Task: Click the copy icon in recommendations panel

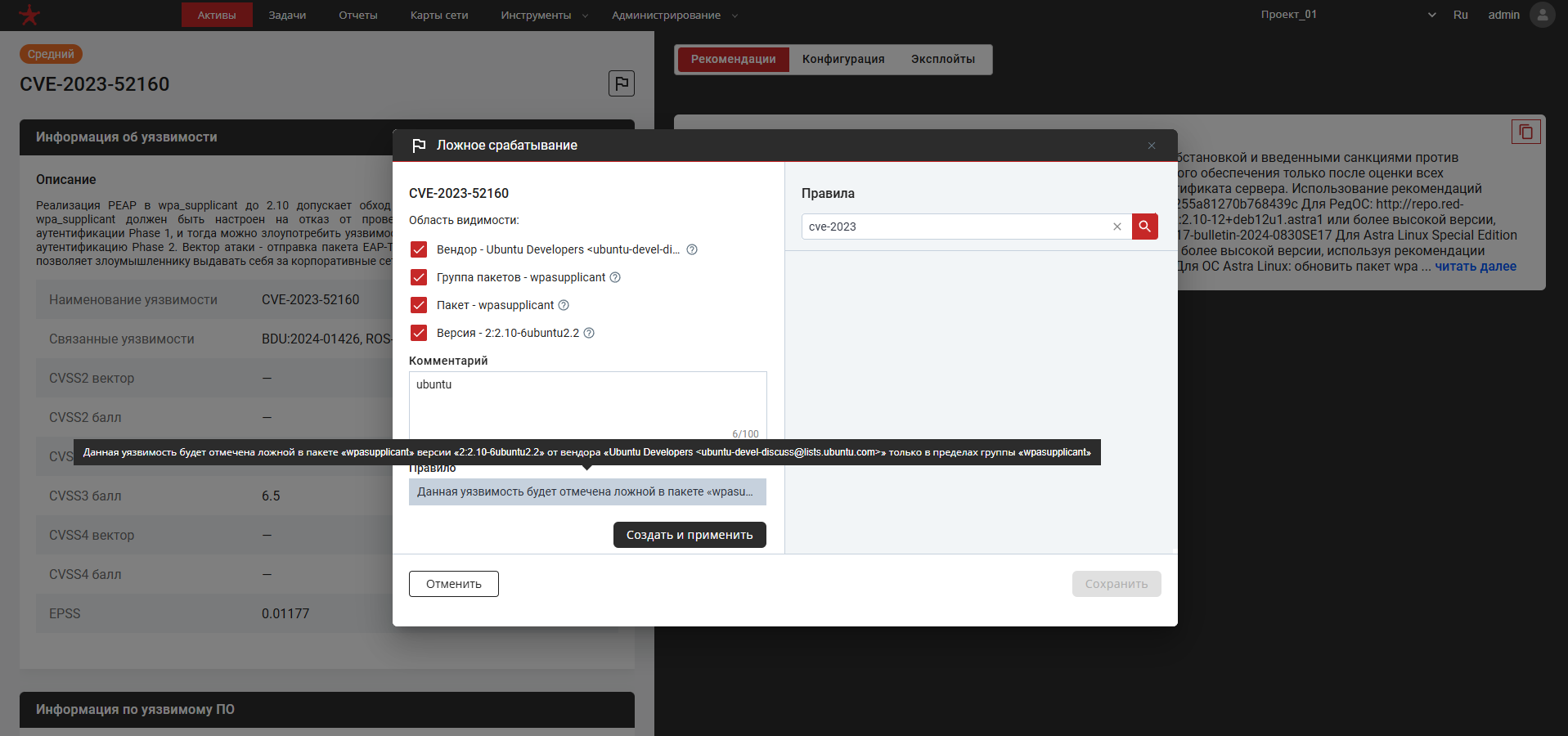Action: click(x=1525, y=132)
